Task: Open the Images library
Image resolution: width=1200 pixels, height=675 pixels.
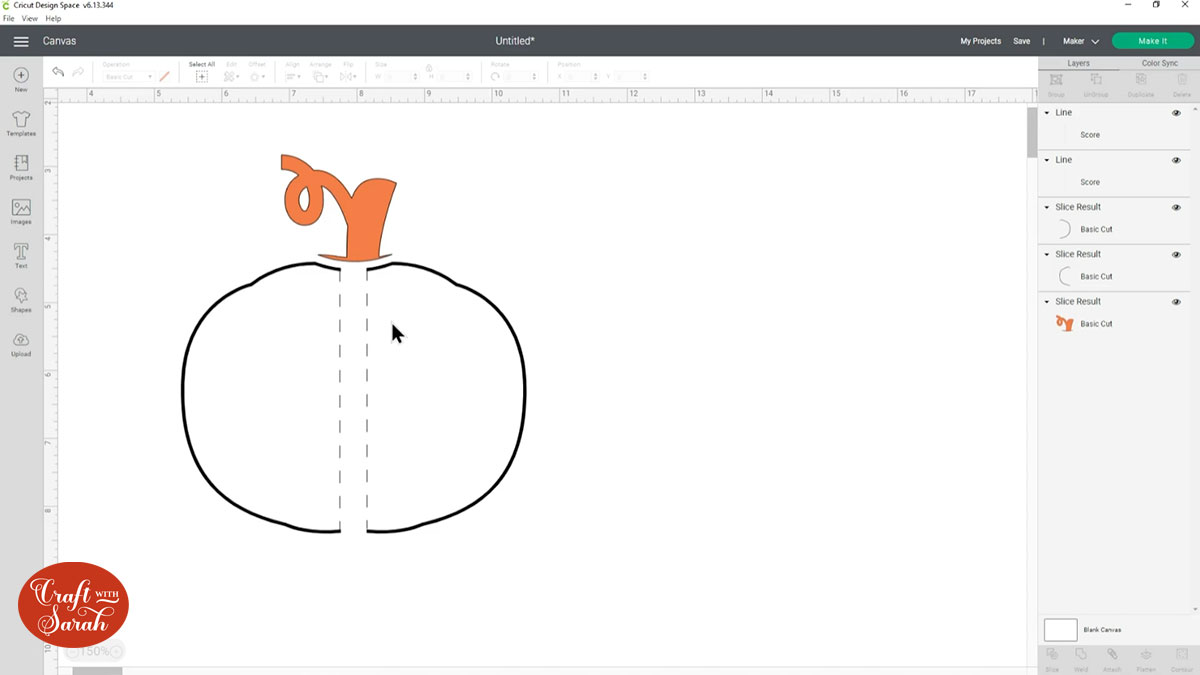Action: [x=21, y=211]
